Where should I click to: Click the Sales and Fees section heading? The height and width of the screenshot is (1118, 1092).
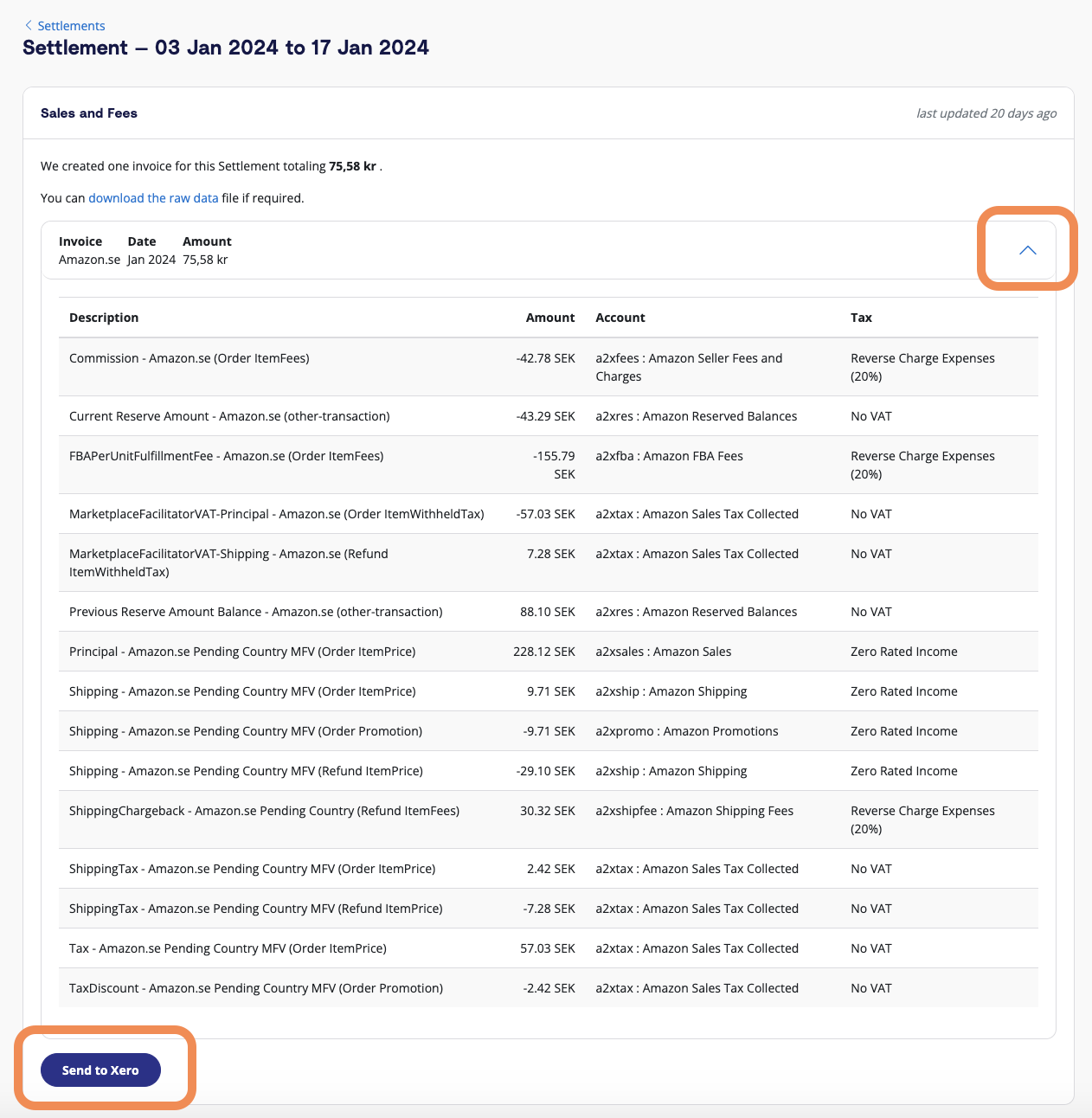89,113
